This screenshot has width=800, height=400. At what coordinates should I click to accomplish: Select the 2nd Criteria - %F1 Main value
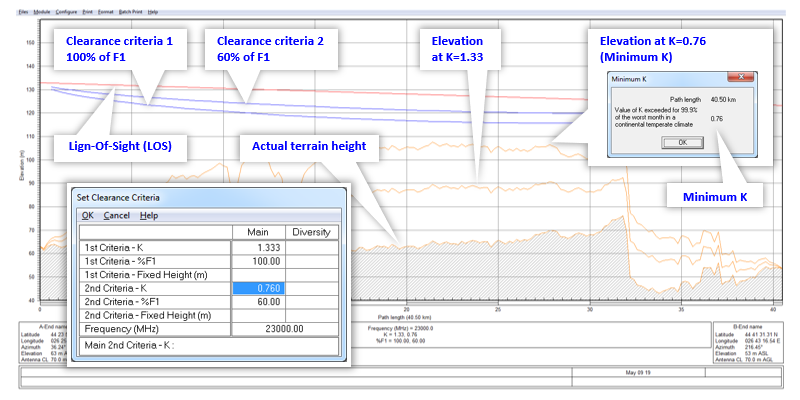point(258,302)
